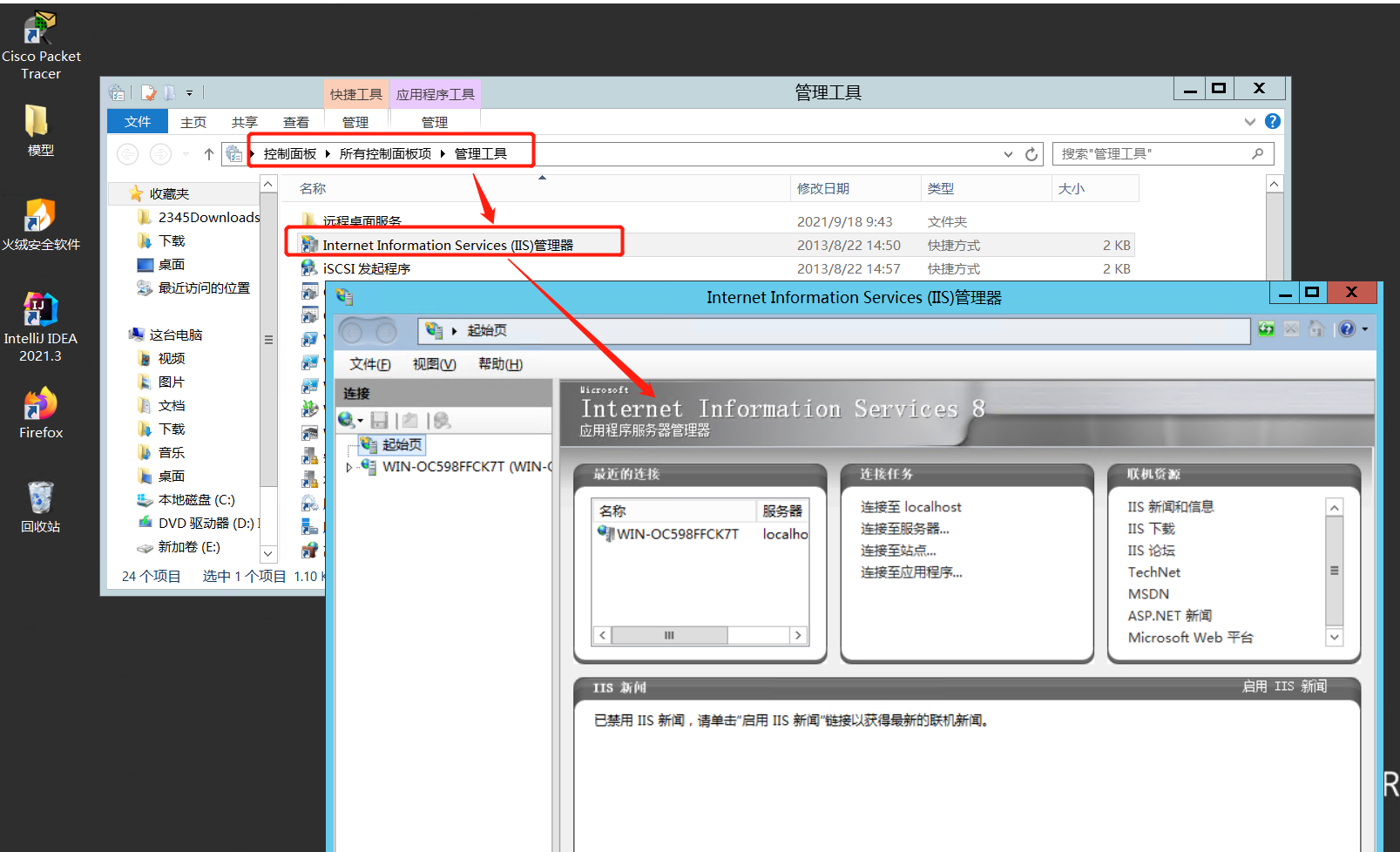Image resolution: width=1400 pixels, height=852 pixels.
Task: Select WIN-OC598FFCK7T in recent connections list
Action: (x=668, y=534)
